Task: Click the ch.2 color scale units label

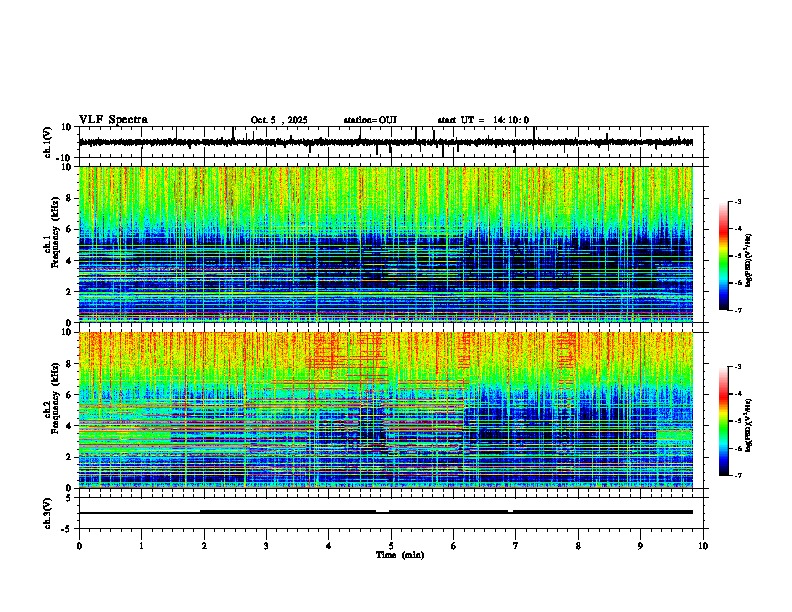Action: [749, 426]
